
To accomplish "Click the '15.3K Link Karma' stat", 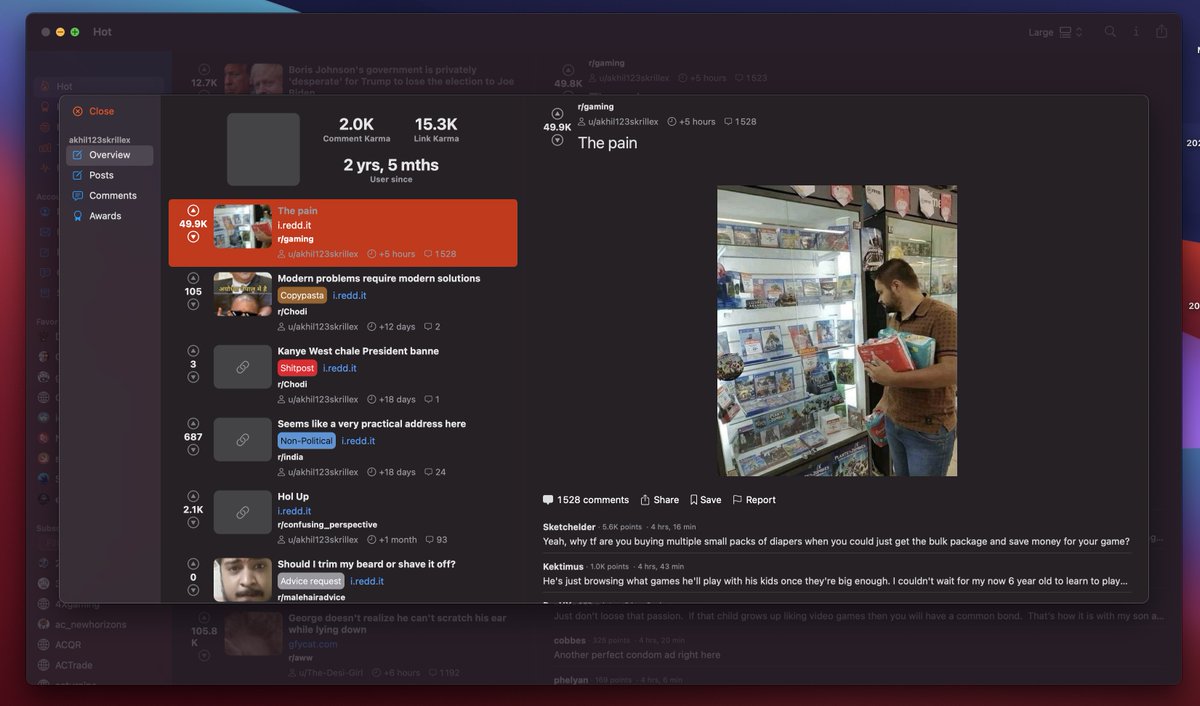I will [436, 130].
